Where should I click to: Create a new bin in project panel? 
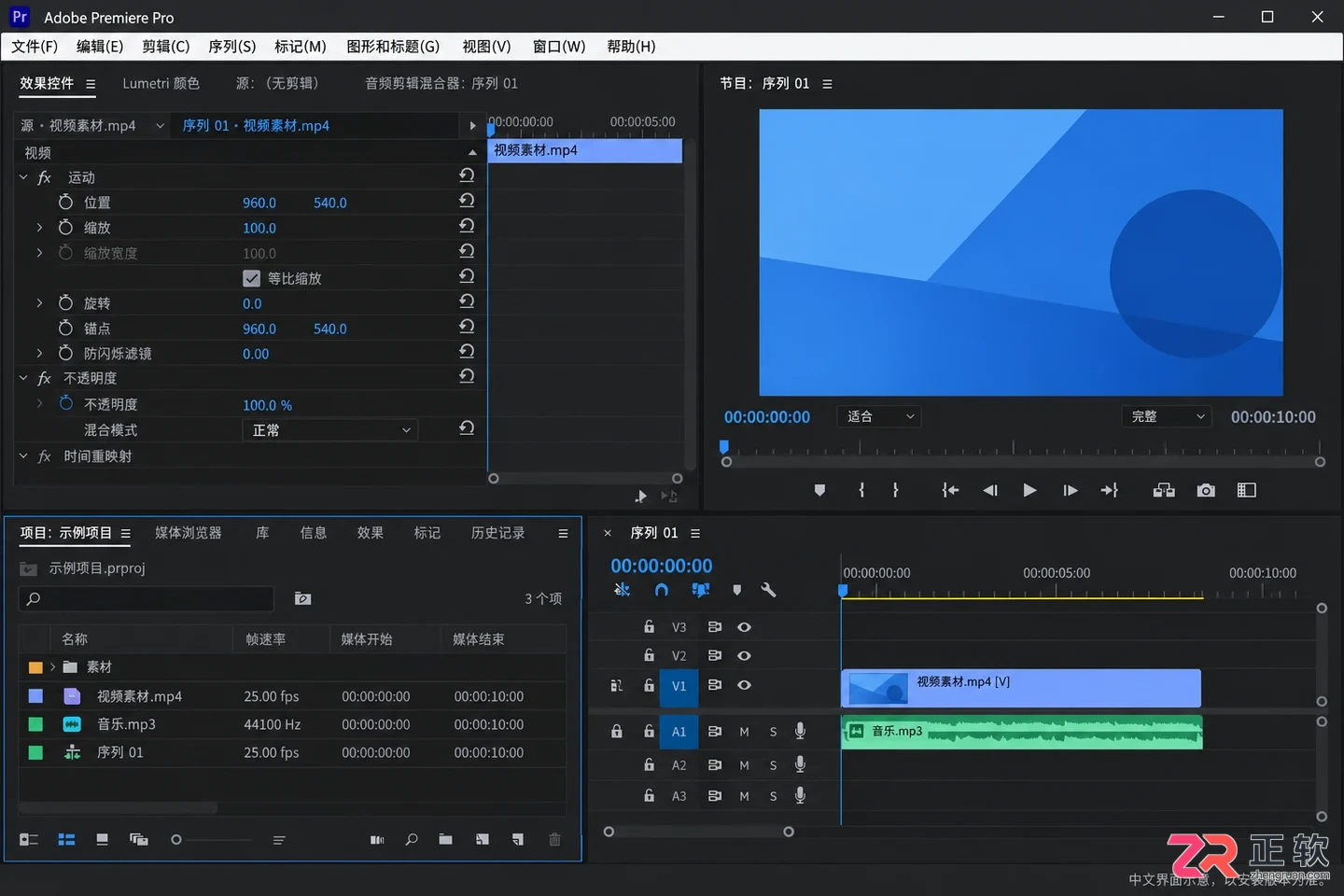pos(445,840)
